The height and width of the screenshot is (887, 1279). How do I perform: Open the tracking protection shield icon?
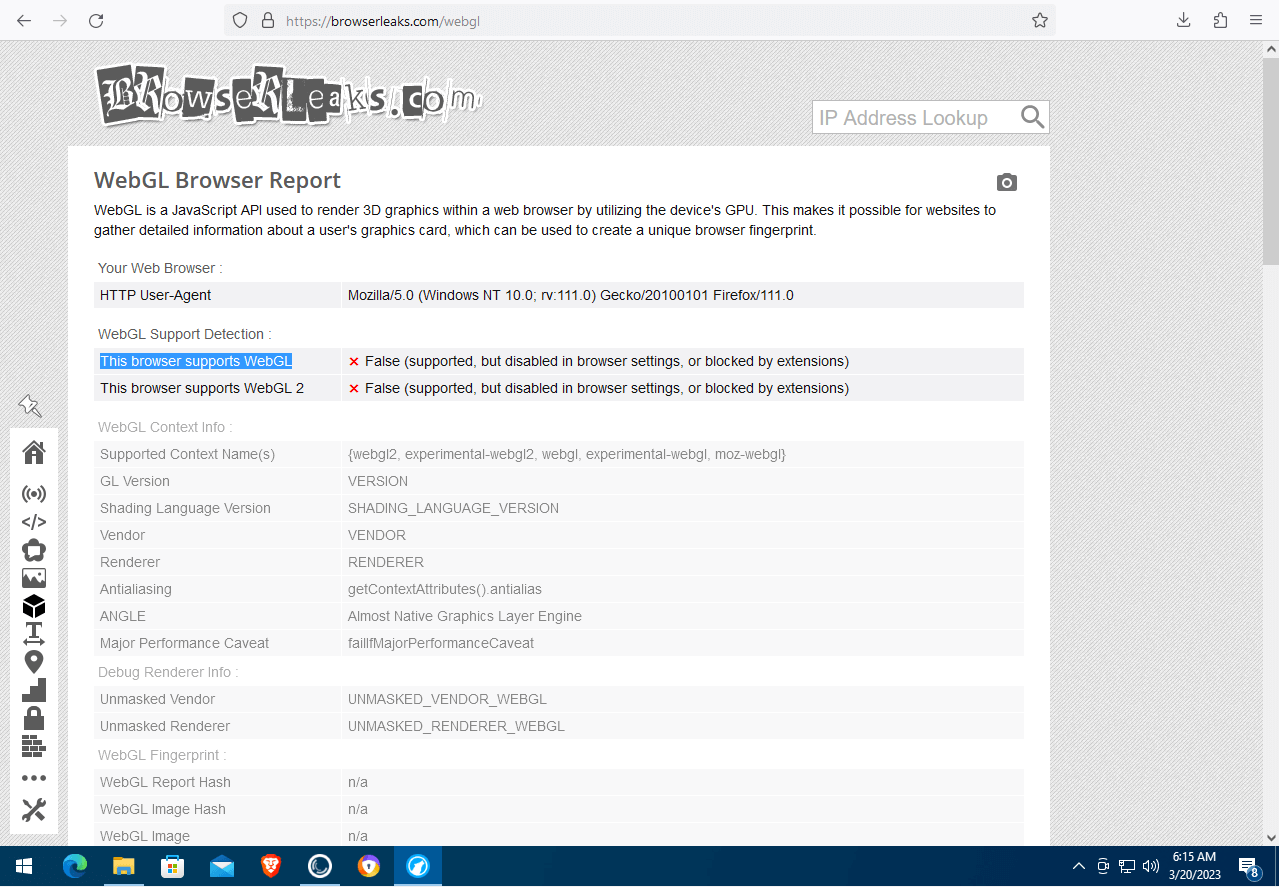[x=239, y=20]
